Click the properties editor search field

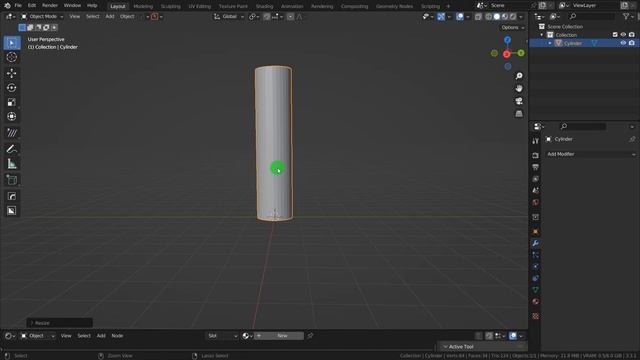582,127
